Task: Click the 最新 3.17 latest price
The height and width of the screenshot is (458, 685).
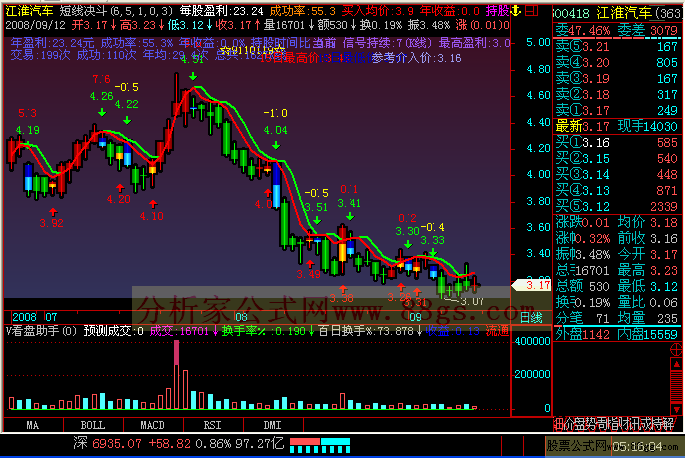Action: (x=582, y=127)
